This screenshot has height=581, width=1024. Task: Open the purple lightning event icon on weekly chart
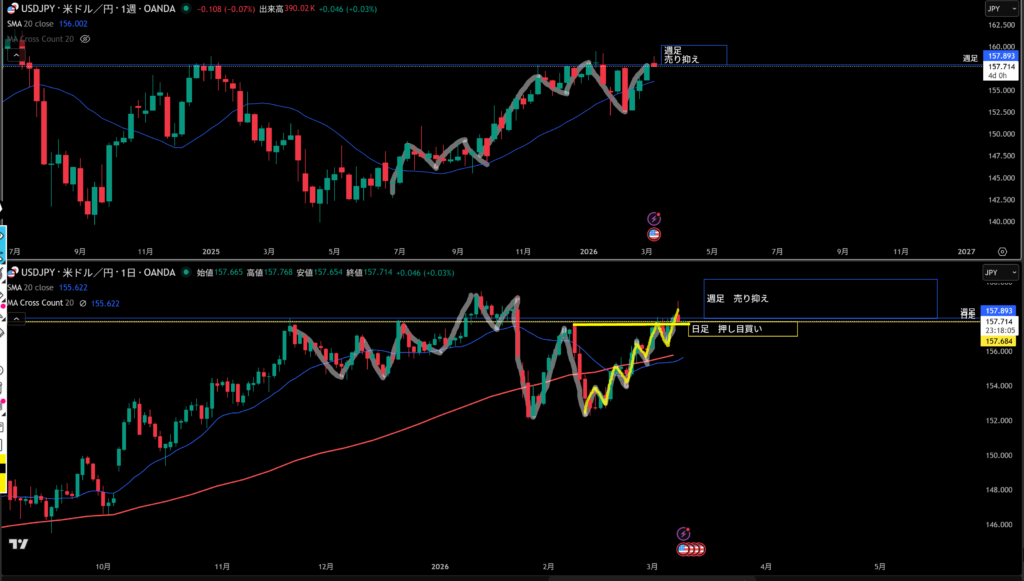[654, 218]
